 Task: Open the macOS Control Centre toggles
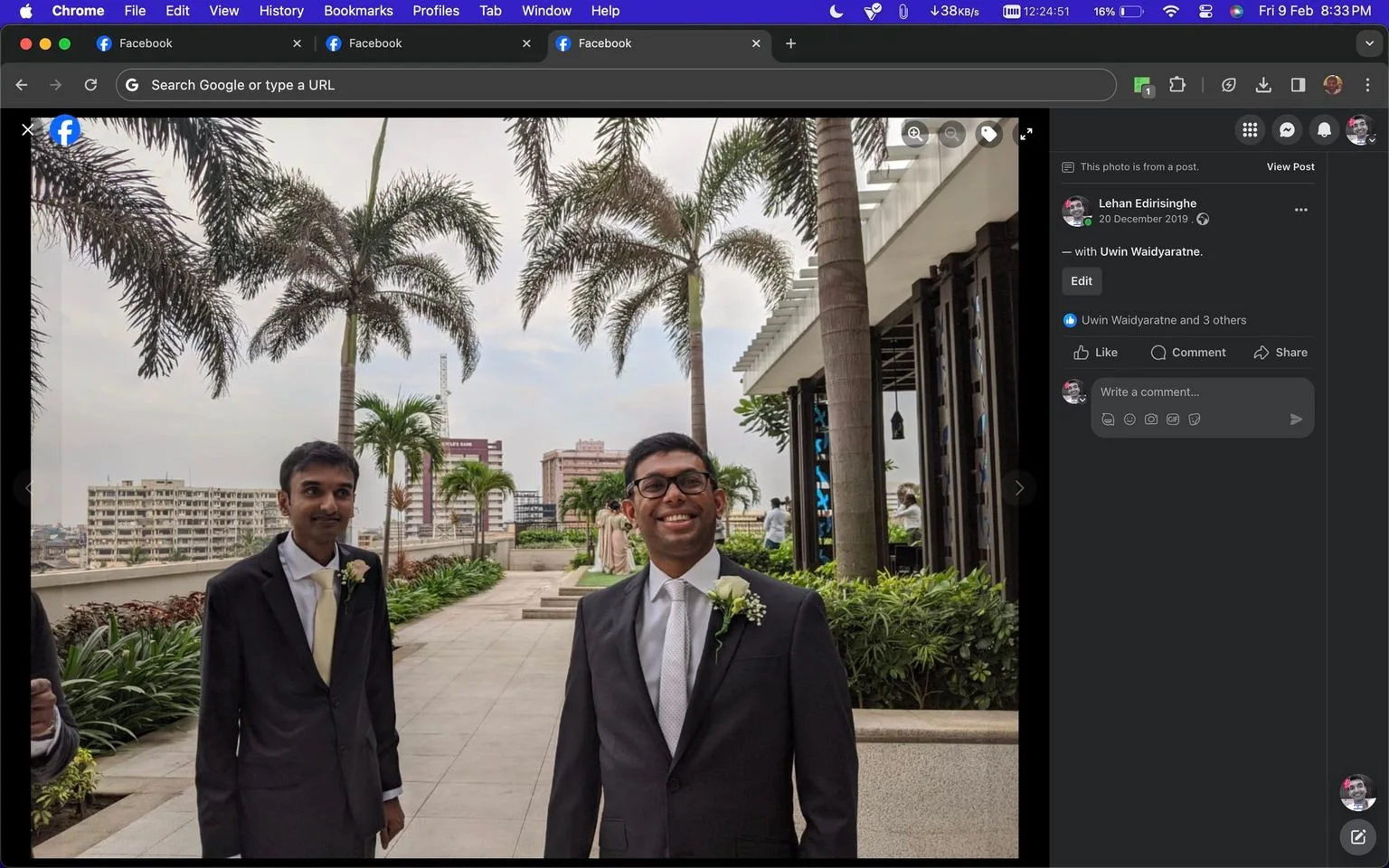click(1205, 11)
